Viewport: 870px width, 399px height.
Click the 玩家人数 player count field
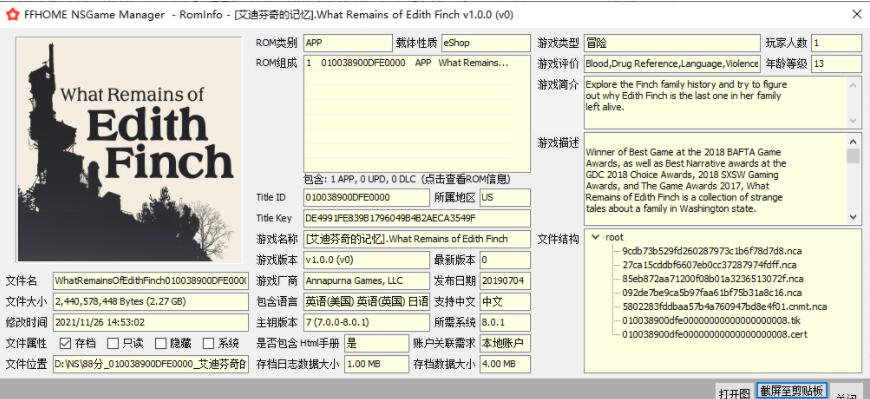836,43
